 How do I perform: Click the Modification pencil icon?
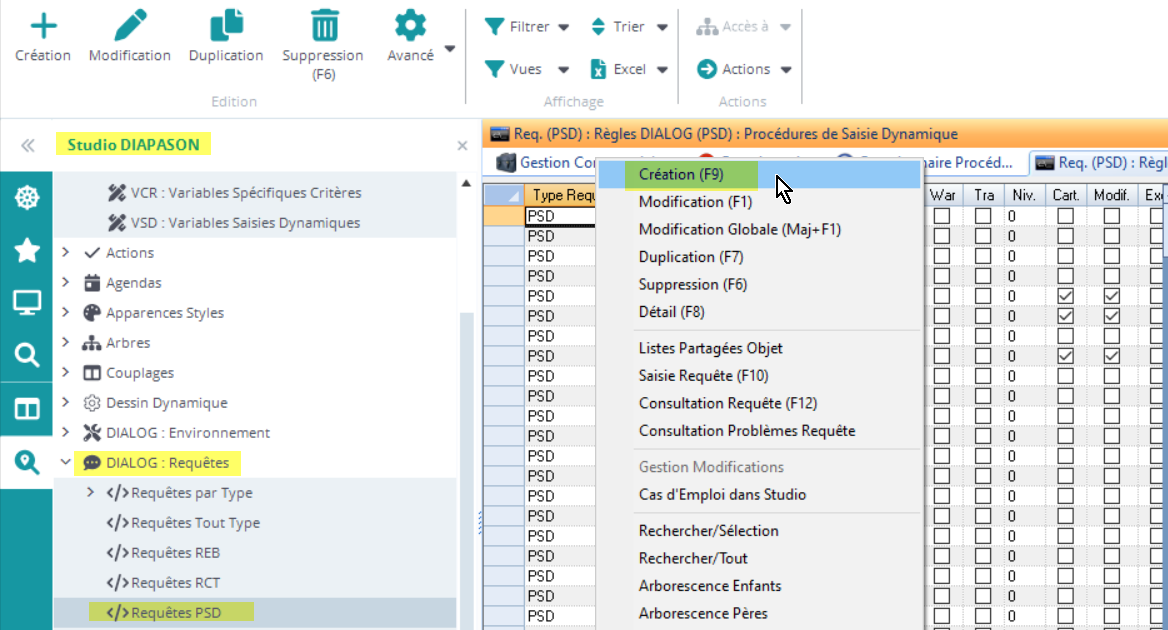130,26
